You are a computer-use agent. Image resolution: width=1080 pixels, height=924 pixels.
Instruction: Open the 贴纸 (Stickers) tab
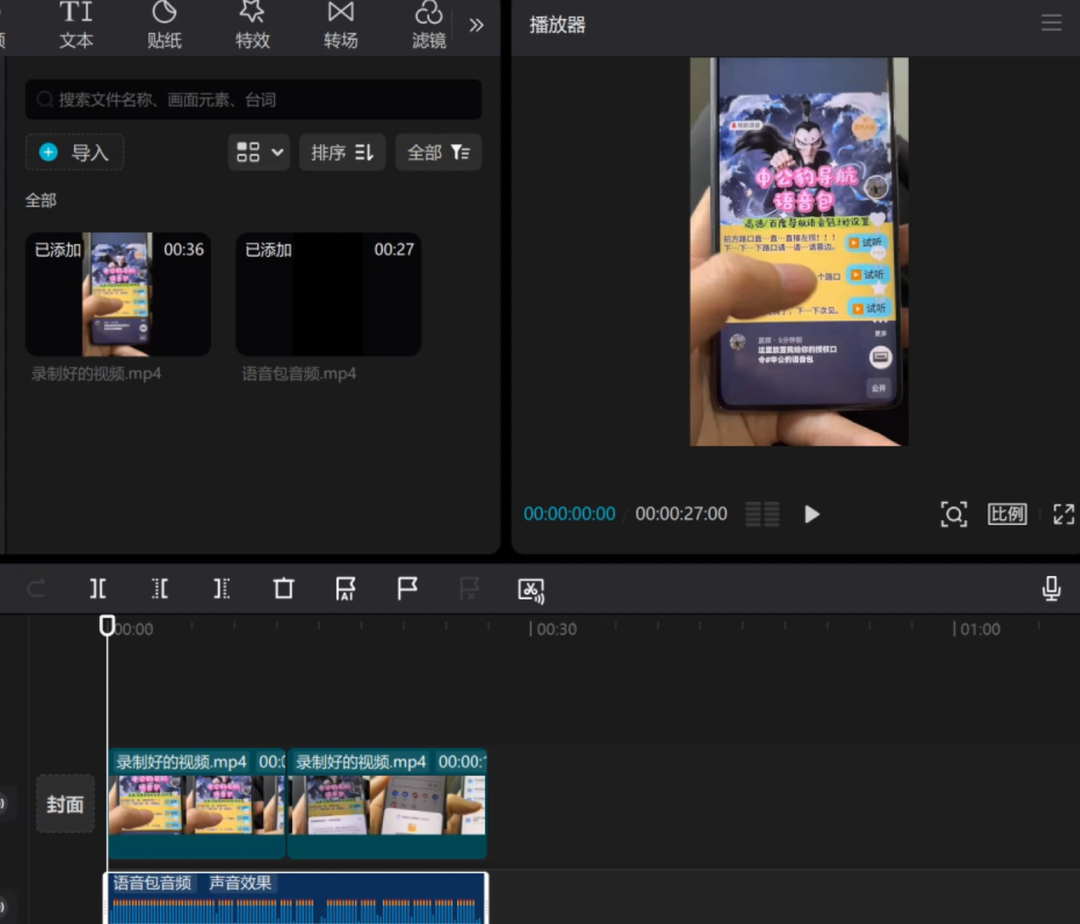164,25
